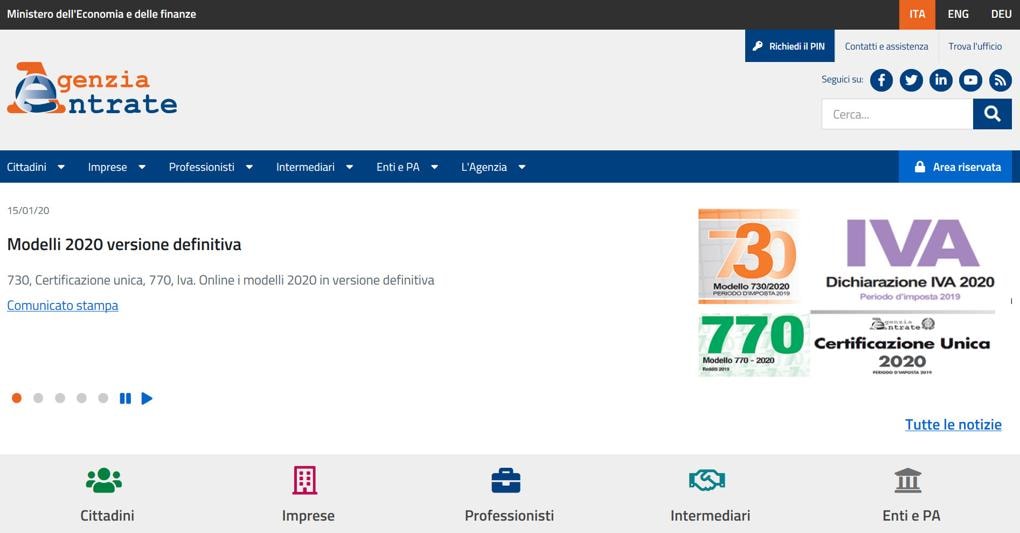Open Contatti e assistenza link

(x=886, y=46)
